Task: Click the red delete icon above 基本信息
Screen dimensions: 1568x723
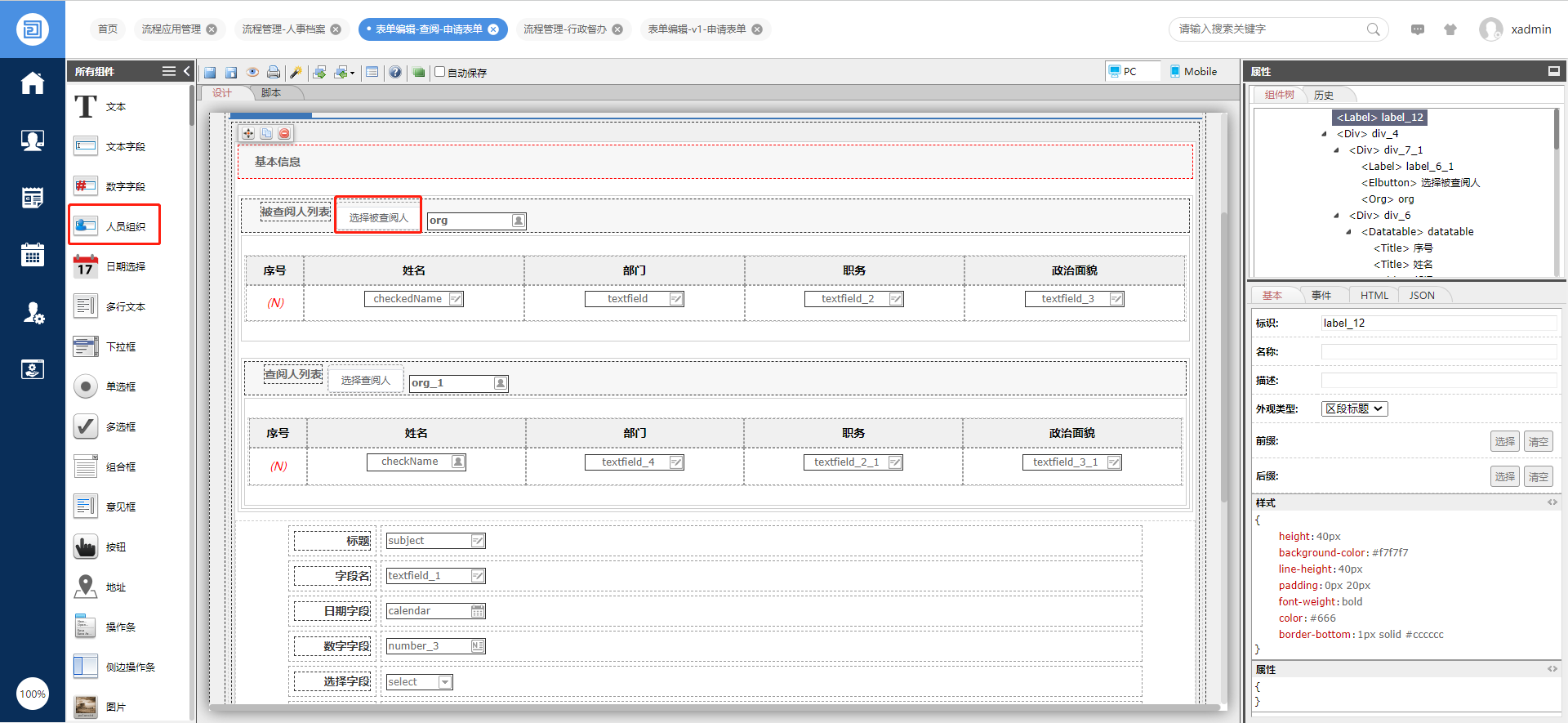Action: click(x=284, y=133)
